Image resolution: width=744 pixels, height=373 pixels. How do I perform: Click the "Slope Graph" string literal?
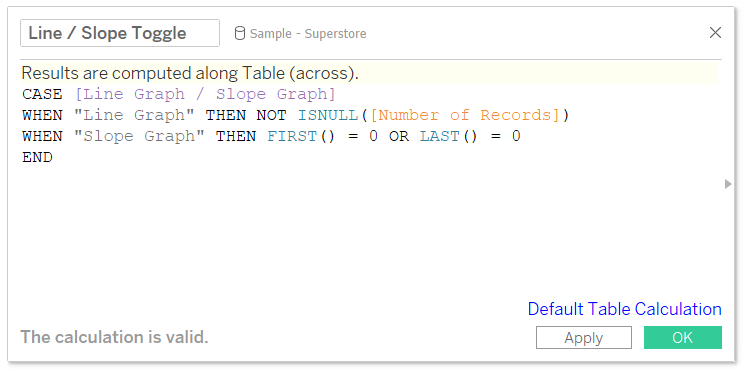pyautogui.click(x=139, y=136)
